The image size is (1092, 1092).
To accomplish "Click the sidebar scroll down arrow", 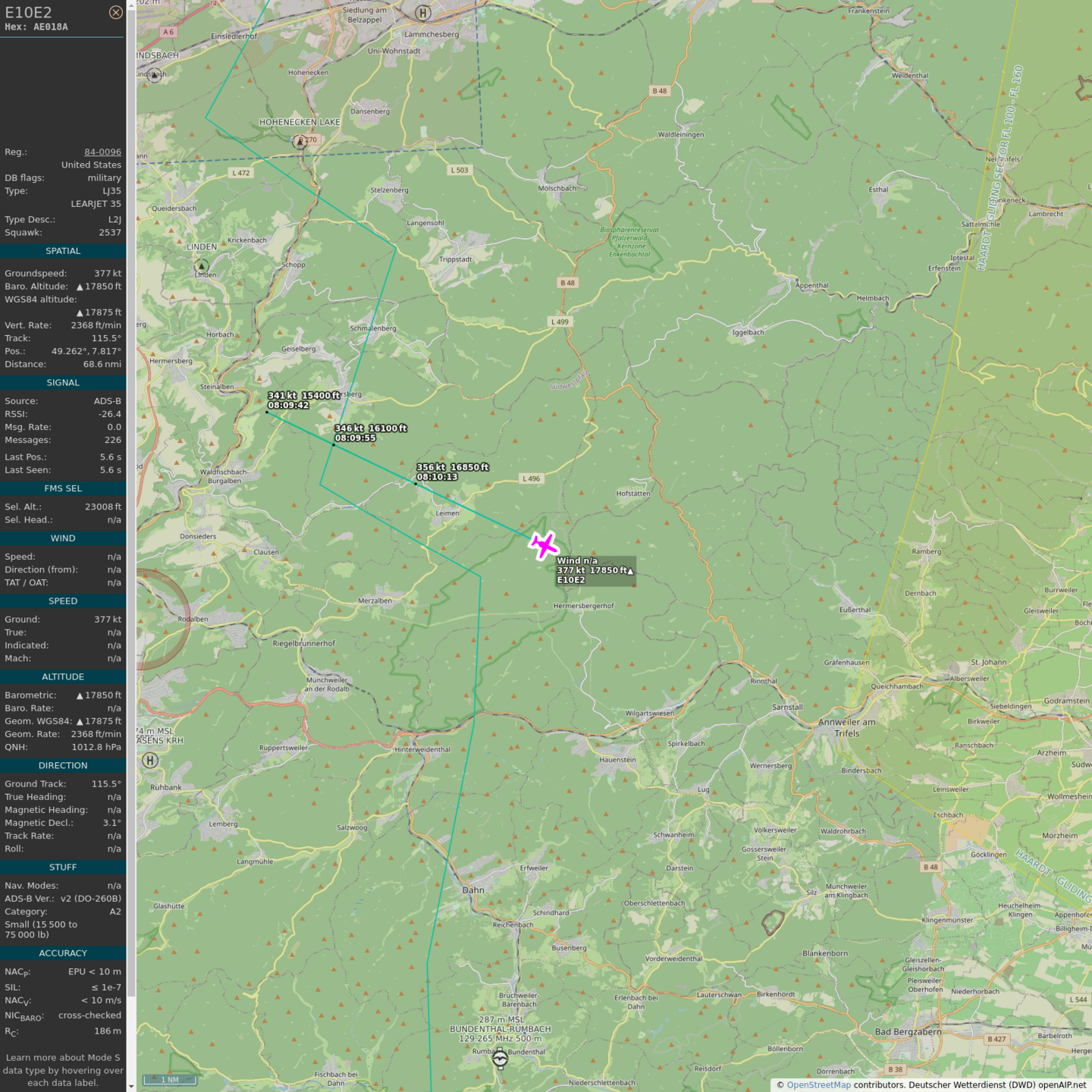I will click(x=131, y=1087).
